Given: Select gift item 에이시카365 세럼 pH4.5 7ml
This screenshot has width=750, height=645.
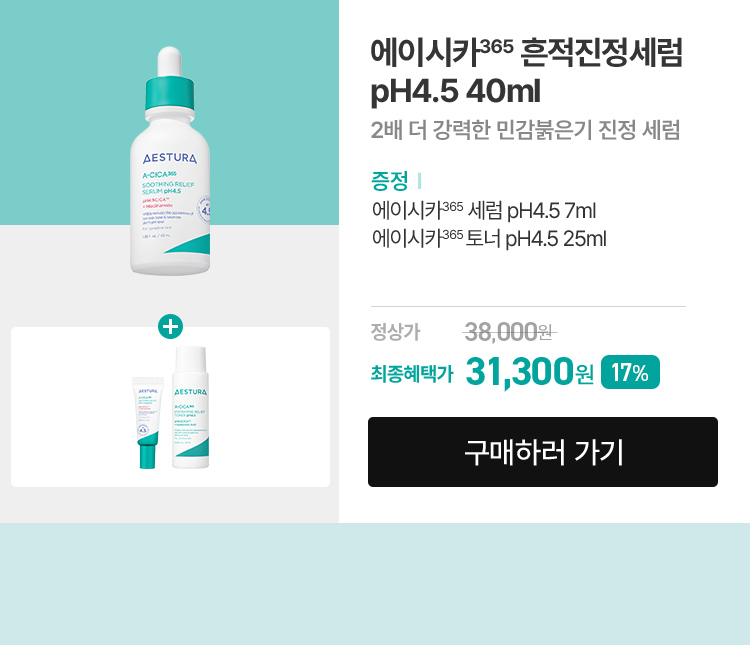Looking at the screenshot, I should point(484,211).
